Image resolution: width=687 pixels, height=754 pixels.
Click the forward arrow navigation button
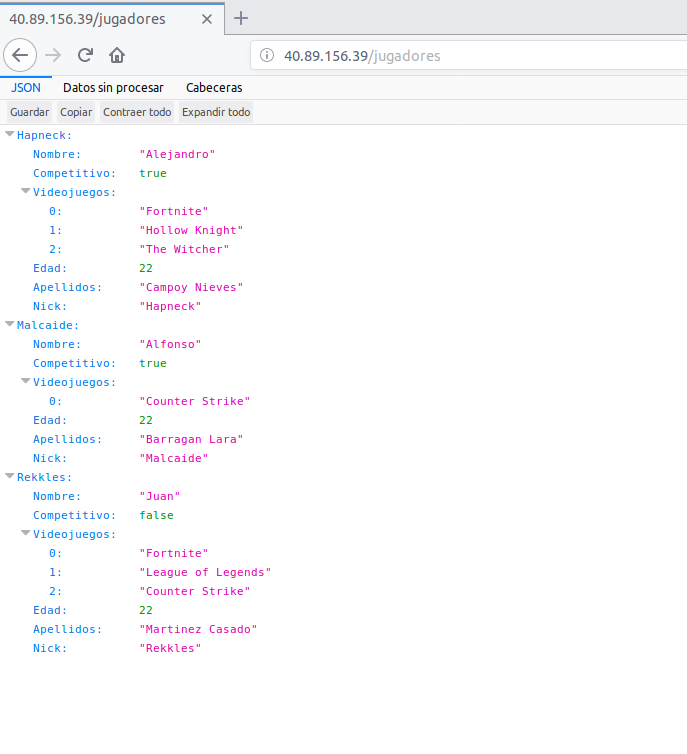coord(53,55)
